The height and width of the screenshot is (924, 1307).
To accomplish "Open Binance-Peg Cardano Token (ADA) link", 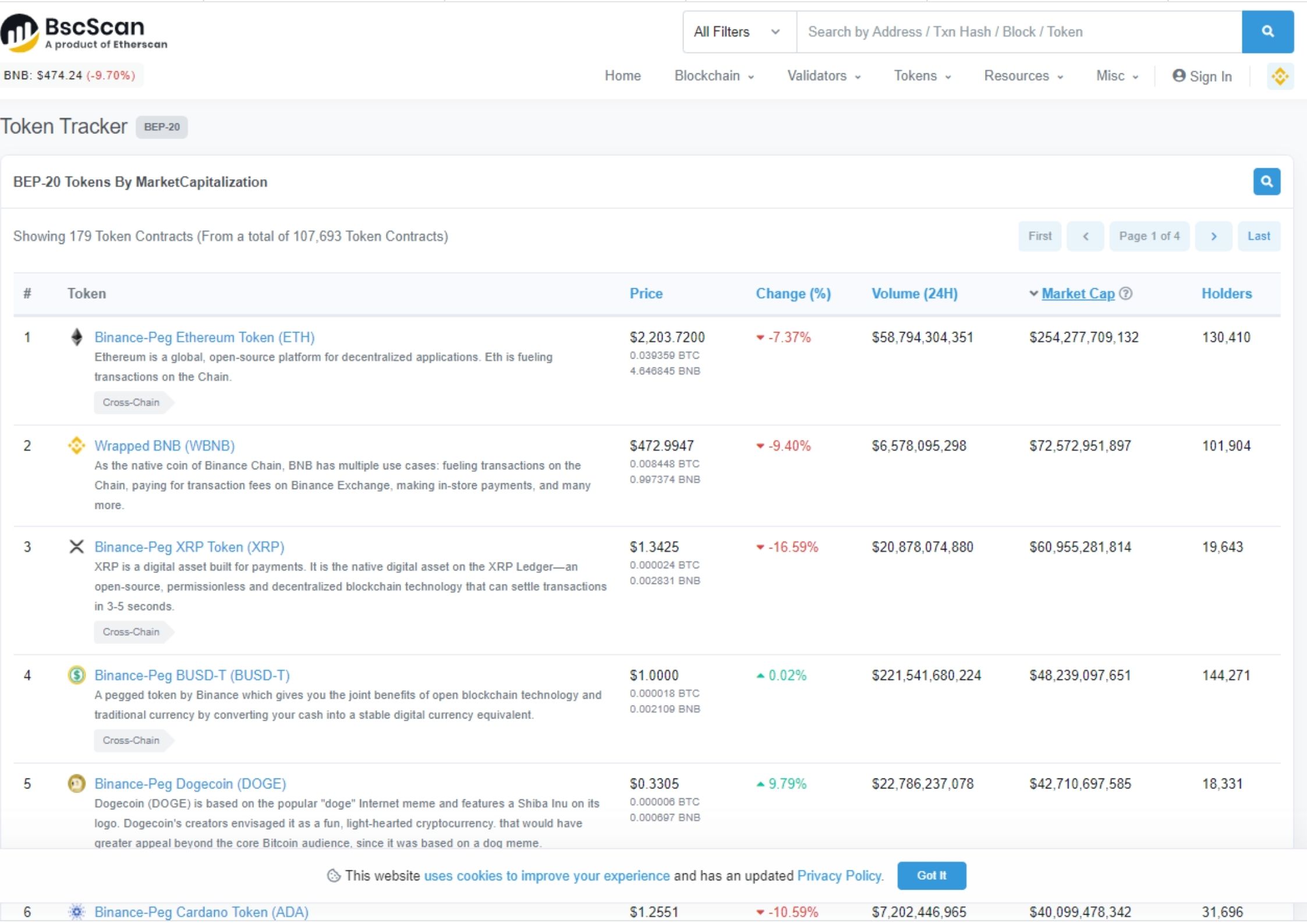I will pyautogui.click(x=201, y=912).
